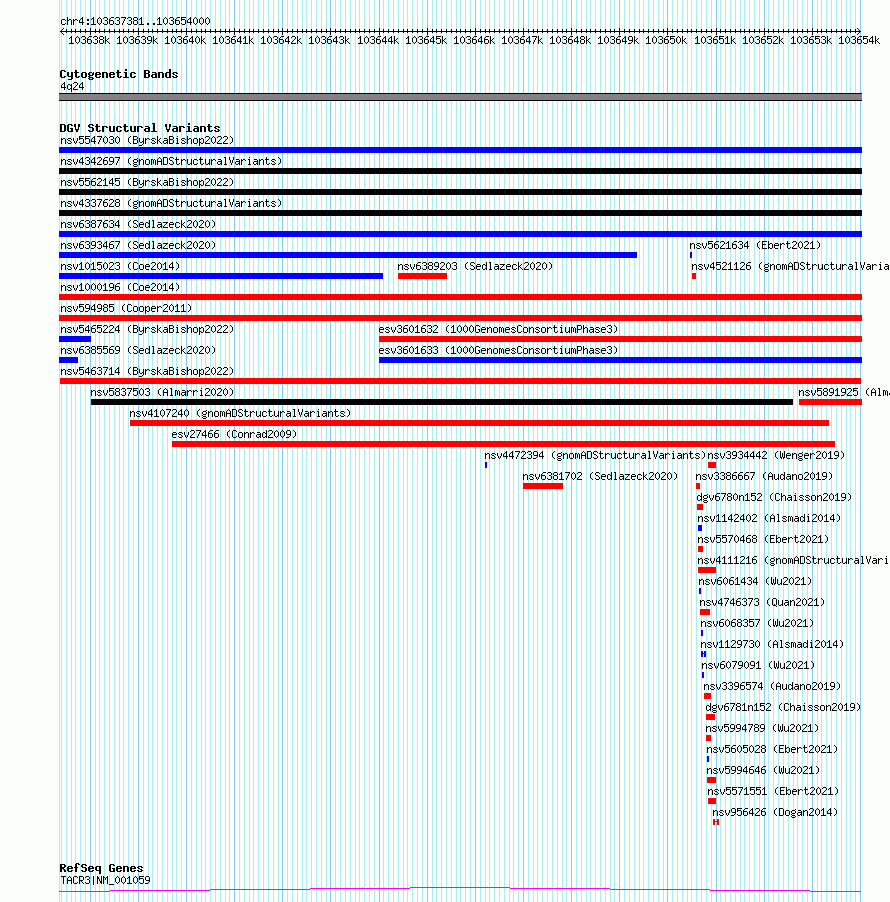The image size is (890, 902).
Task: Click nsv1000196 (Coe2014) label
Action: click(x=120, y=288)
